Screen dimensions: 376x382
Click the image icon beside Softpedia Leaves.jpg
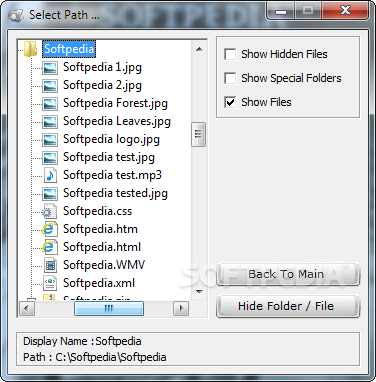[x=50, y=122]
